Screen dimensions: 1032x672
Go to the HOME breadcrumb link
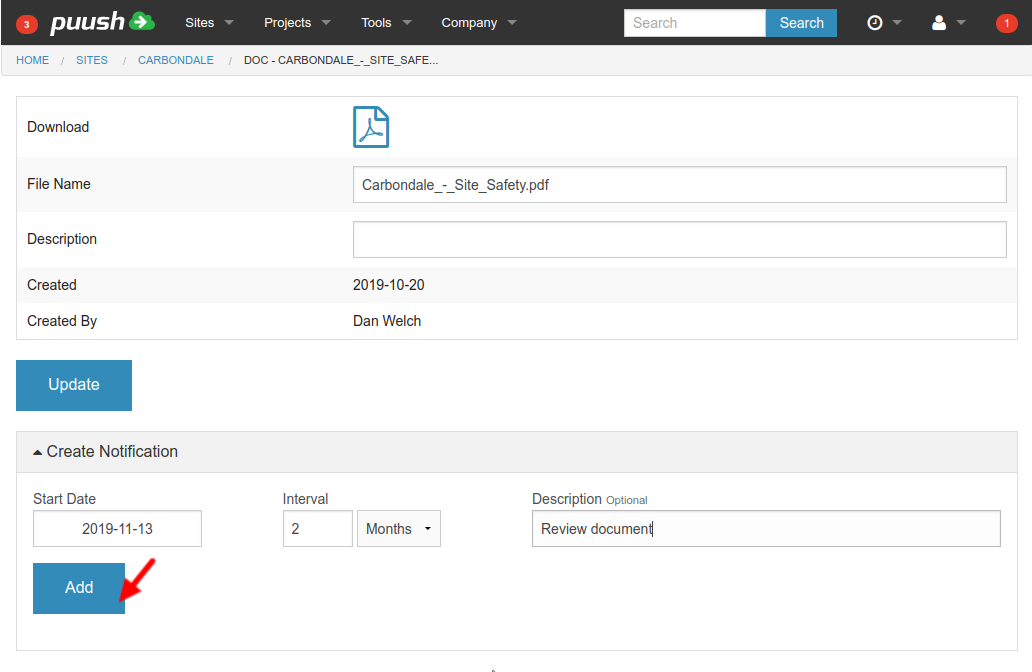coord(32,60)
